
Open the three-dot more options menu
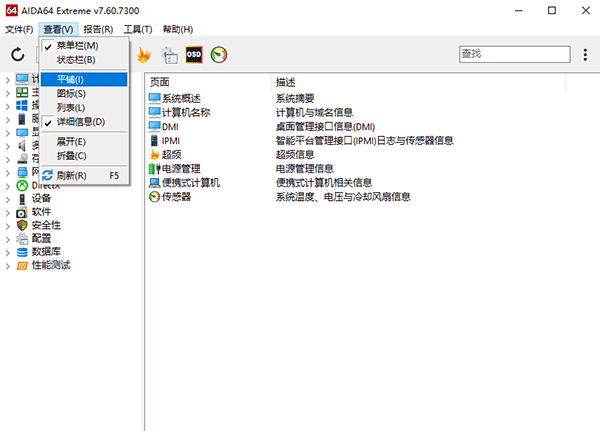585,55
